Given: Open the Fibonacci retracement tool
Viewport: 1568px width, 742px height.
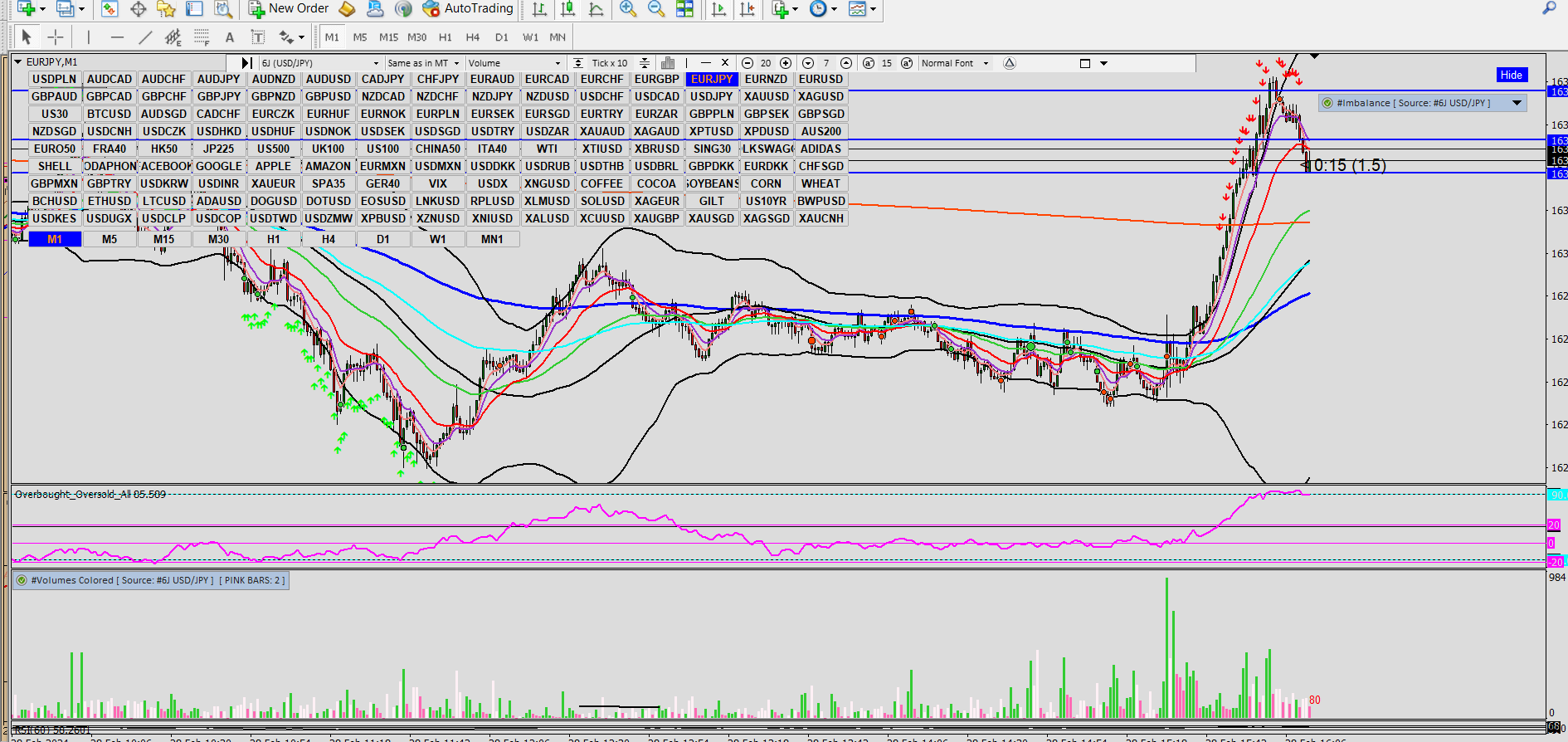Looking at the screenshot, I should click(202, 37).
